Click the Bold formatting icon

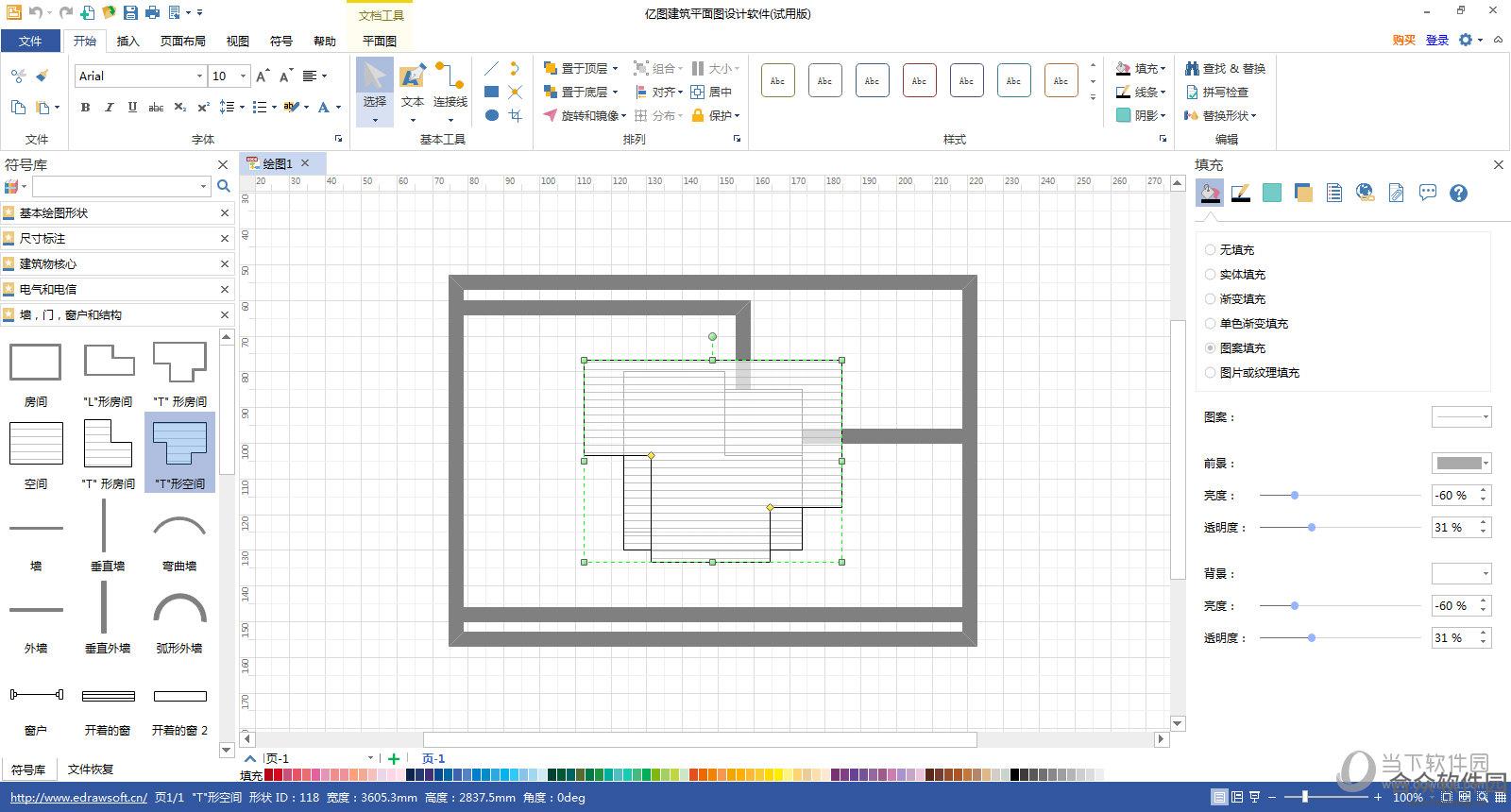pos(86,108)
